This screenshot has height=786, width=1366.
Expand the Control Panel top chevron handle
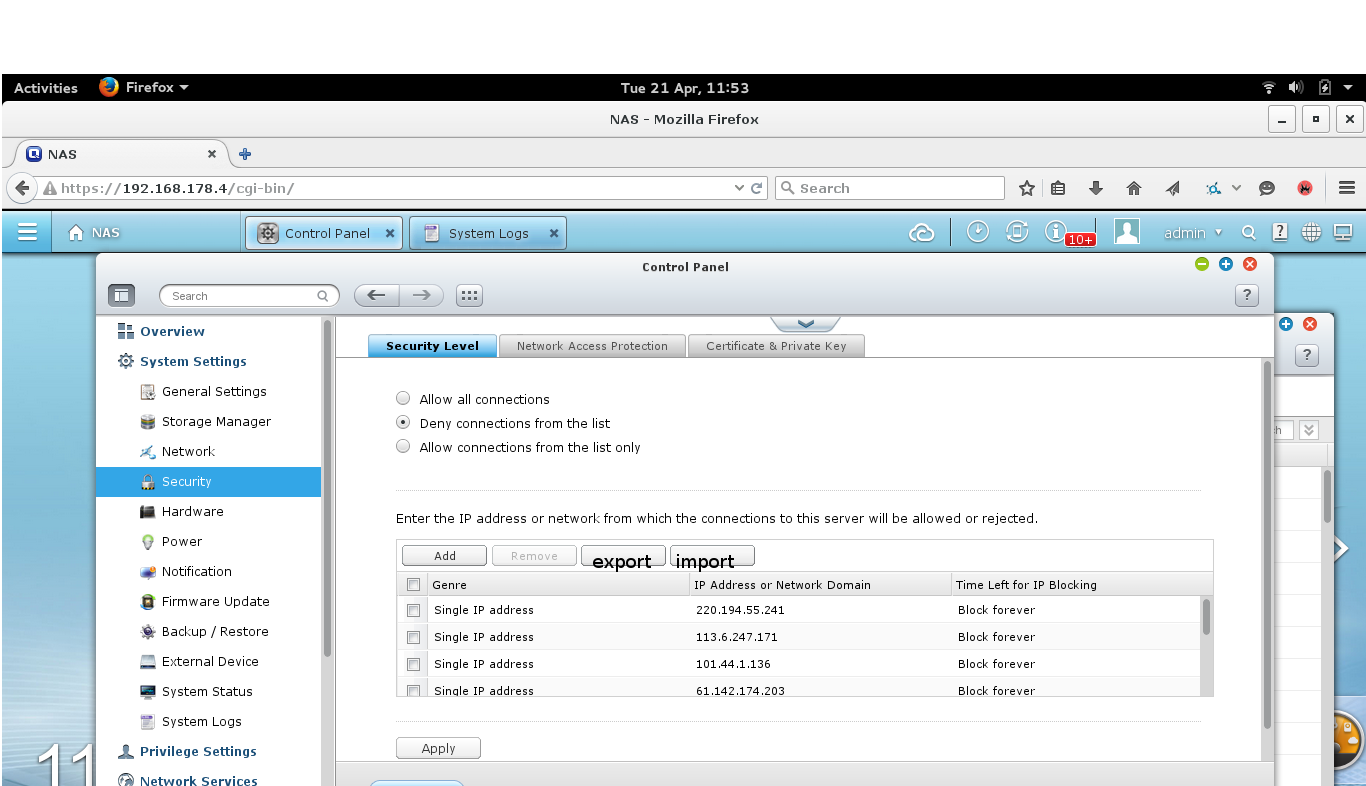tap(805, 324)
